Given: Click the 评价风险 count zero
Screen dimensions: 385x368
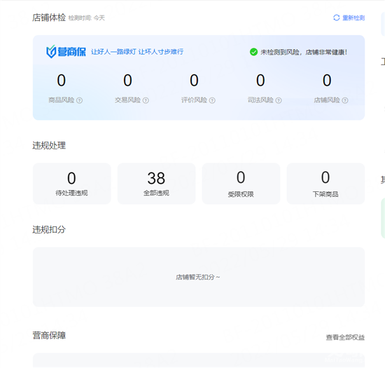Looking at the screenshot, I should tap(194, 80).
